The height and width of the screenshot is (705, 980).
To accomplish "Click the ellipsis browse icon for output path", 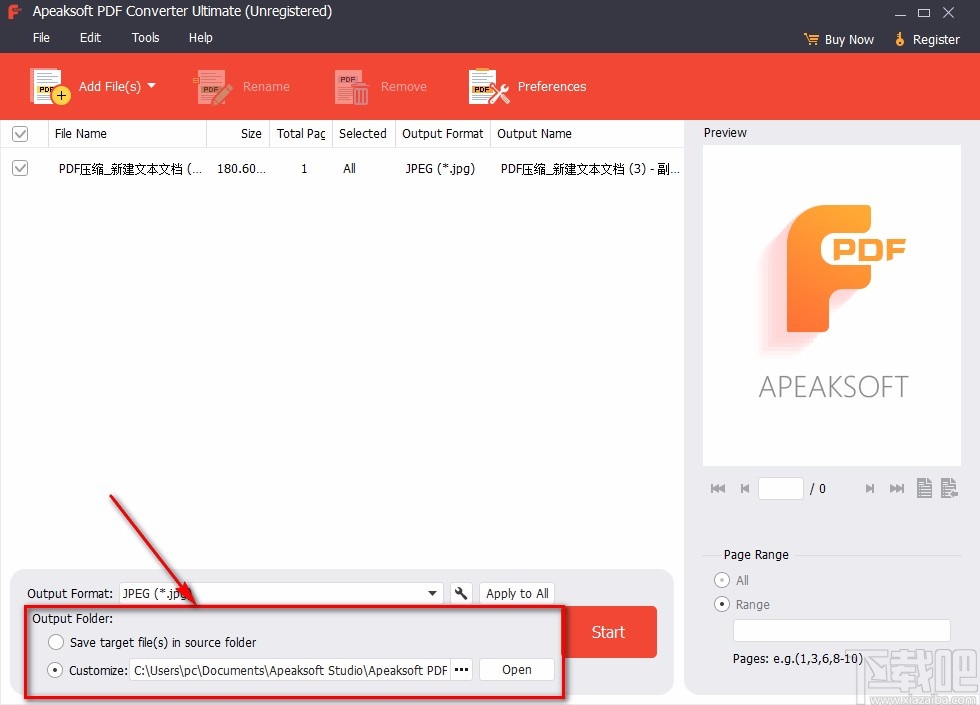I will [x=461, y=670].
